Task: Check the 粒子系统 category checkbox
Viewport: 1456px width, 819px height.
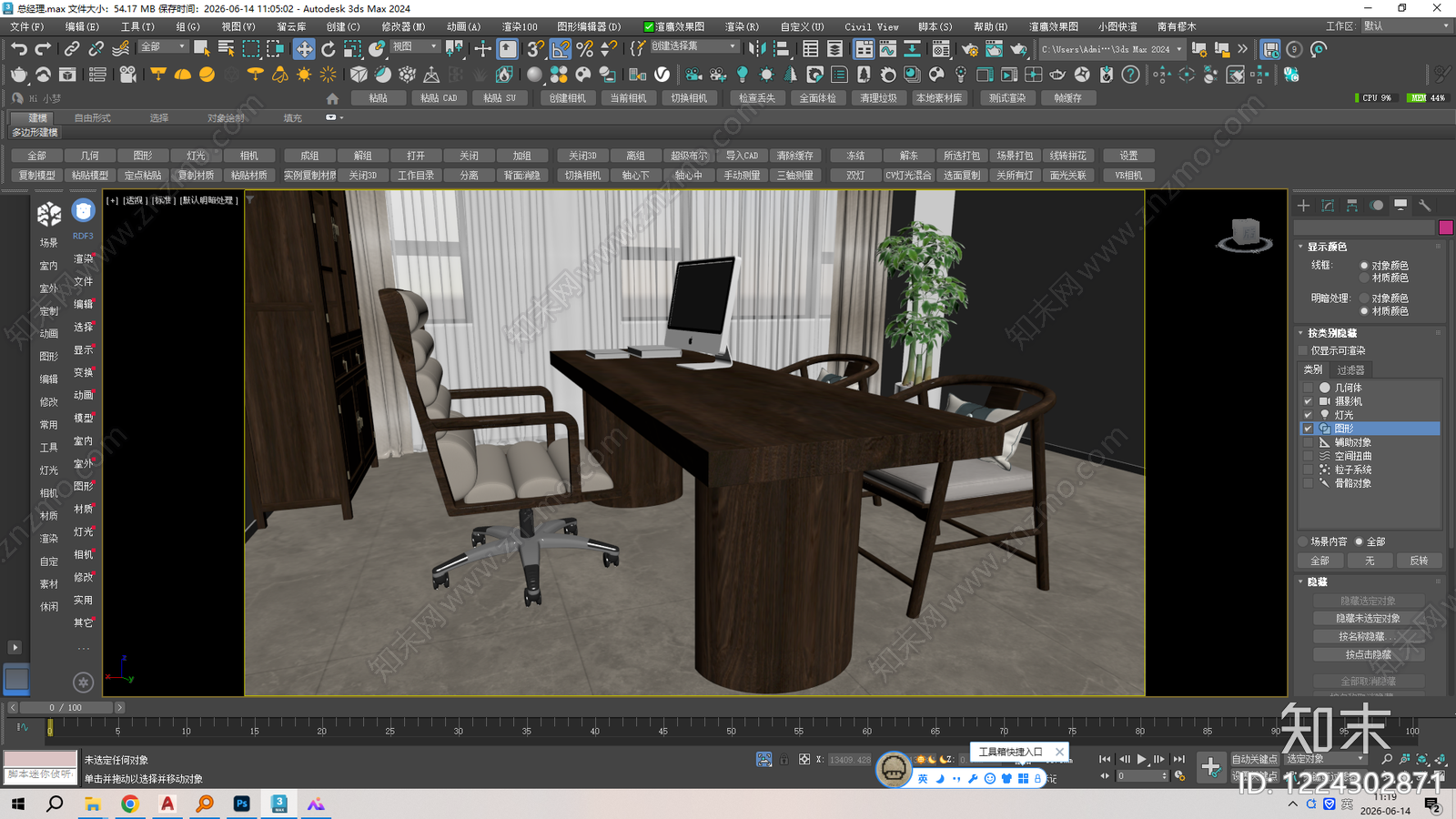Action: coord(1309,470)
